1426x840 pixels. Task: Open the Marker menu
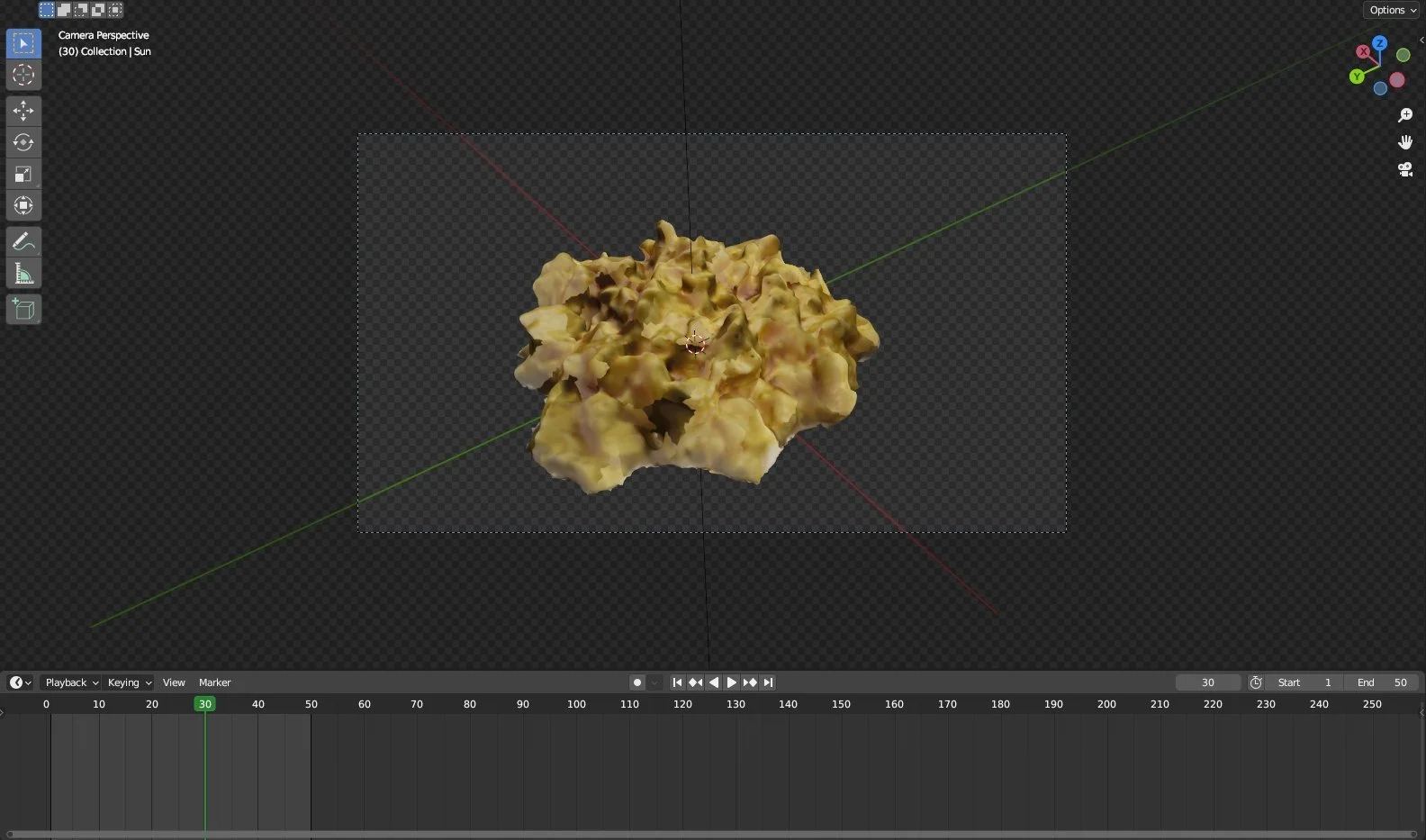[x=214, y=682]
